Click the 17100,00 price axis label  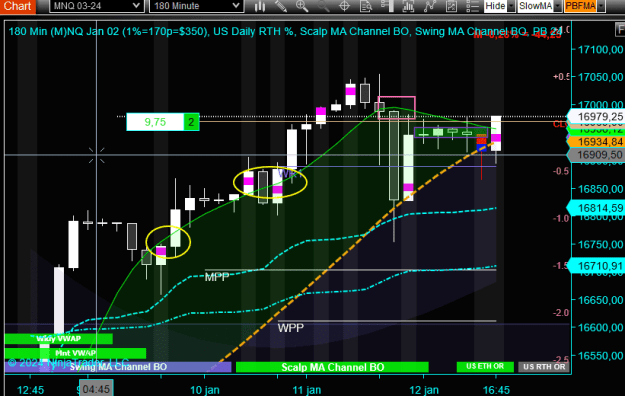coord(600,49)
